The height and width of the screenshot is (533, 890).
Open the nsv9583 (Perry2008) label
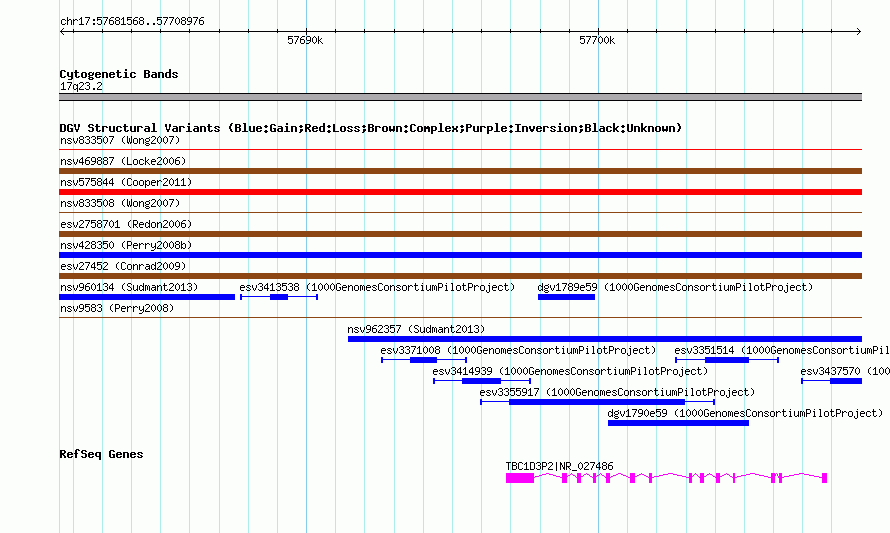coord(117,308)
